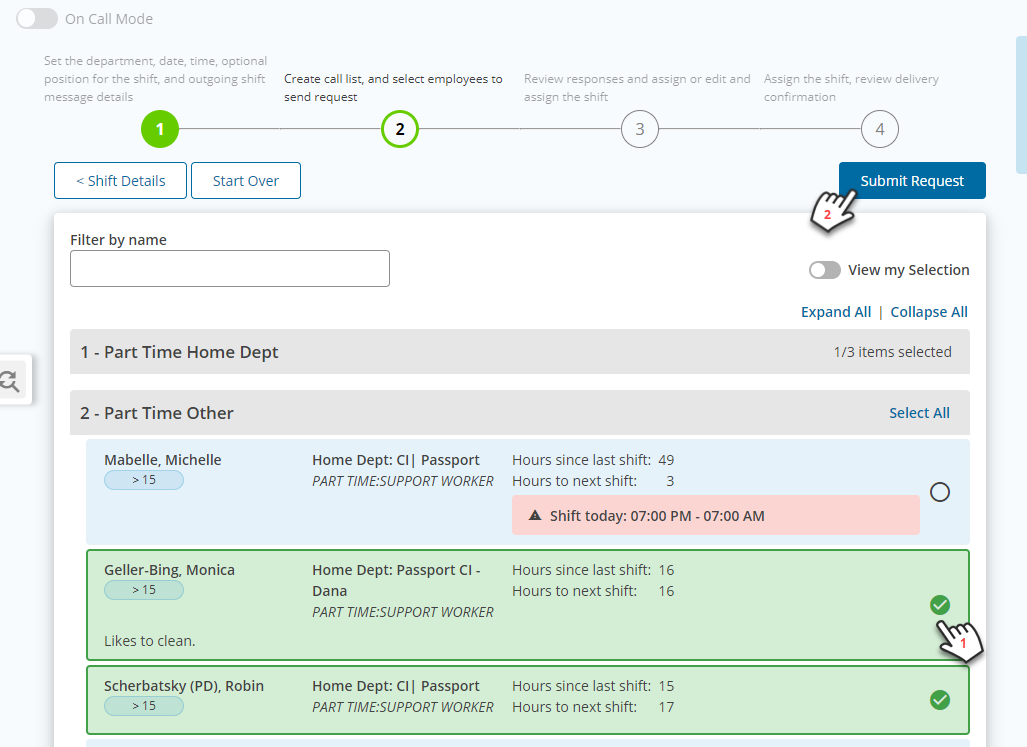Select Mabelle, Michelle's radio circle
The image size is (1027, 747).
[940, 492]
